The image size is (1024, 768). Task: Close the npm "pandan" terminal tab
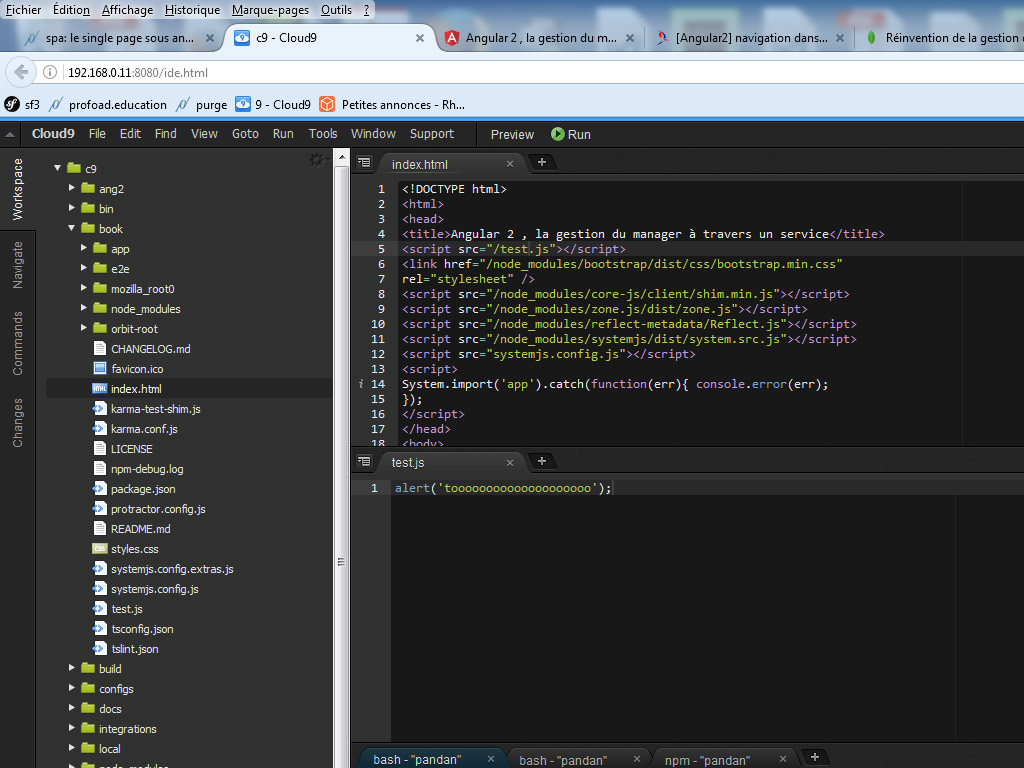(783, 759)
